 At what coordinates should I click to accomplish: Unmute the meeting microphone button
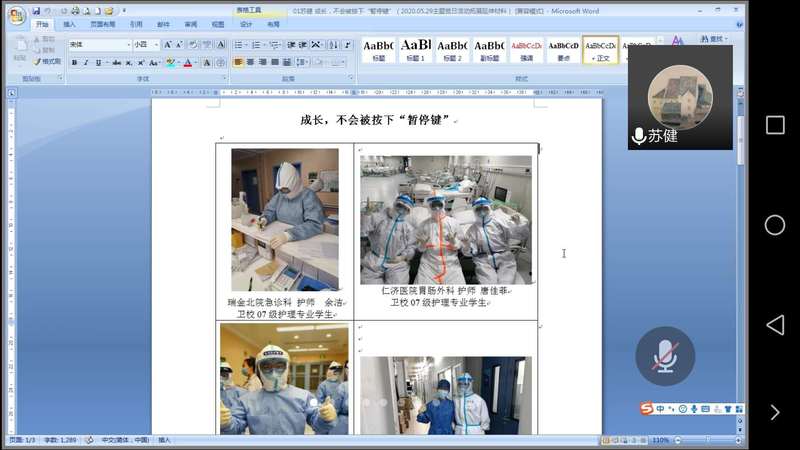coord(665,356)
